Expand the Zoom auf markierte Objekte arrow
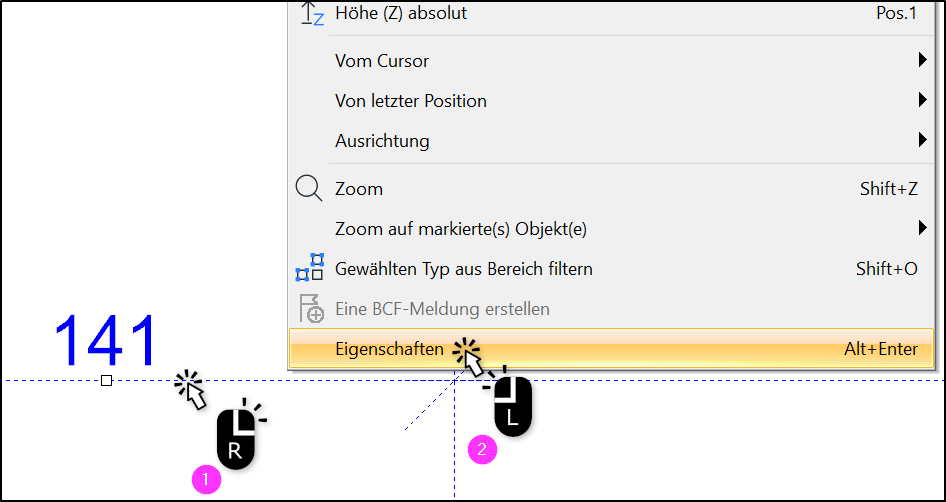This screenshot has width=946, height=502. pos(922,228)
